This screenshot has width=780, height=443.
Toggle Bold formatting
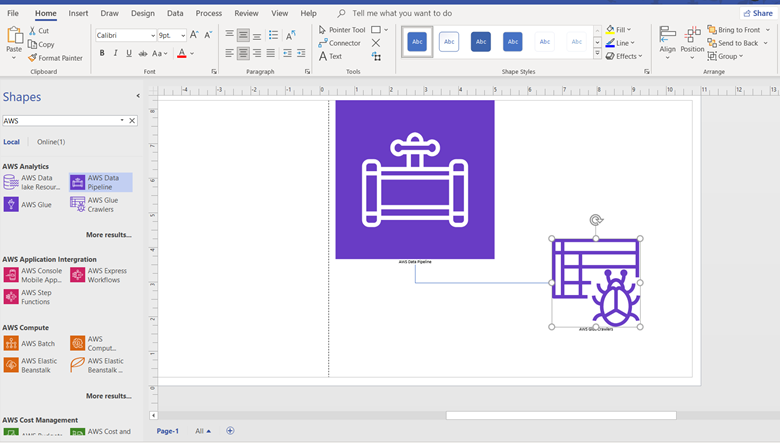[102, 53]
